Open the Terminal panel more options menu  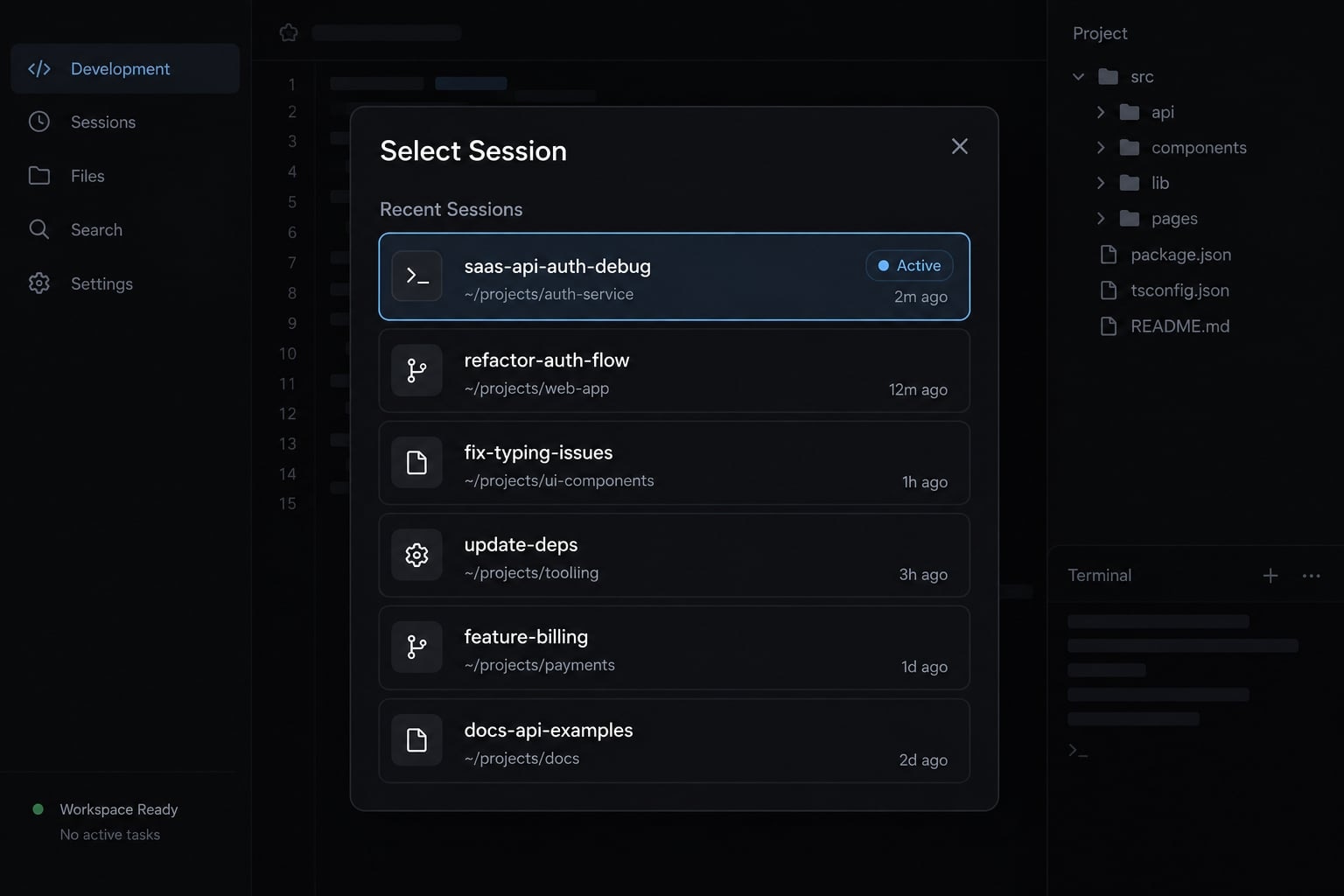[1311, 576]
